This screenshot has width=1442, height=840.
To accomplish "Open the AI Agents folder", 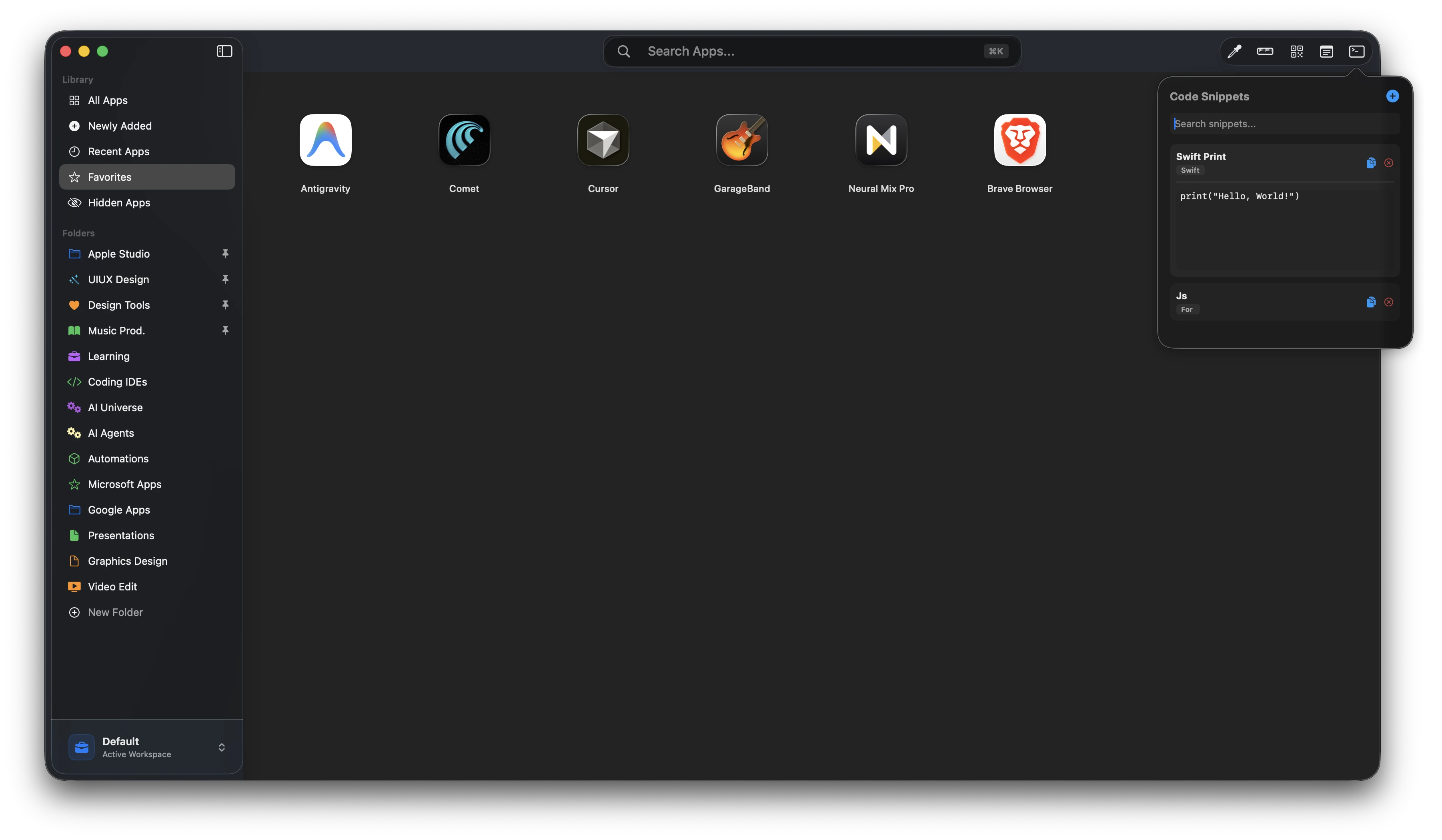I will tap(147, 433).
